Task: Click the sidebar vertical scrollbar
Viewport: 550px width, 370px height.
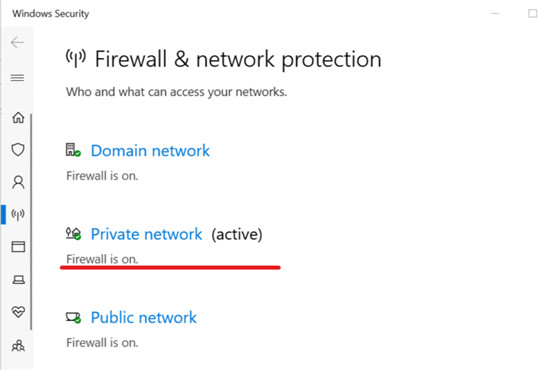Action: 31,222
